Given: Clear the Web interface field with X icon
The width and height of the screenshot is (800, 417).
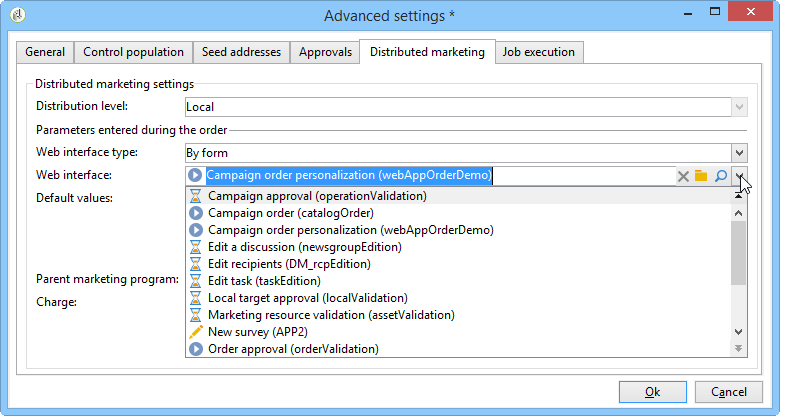Looking at the screenshot, I should coord(684,176).
